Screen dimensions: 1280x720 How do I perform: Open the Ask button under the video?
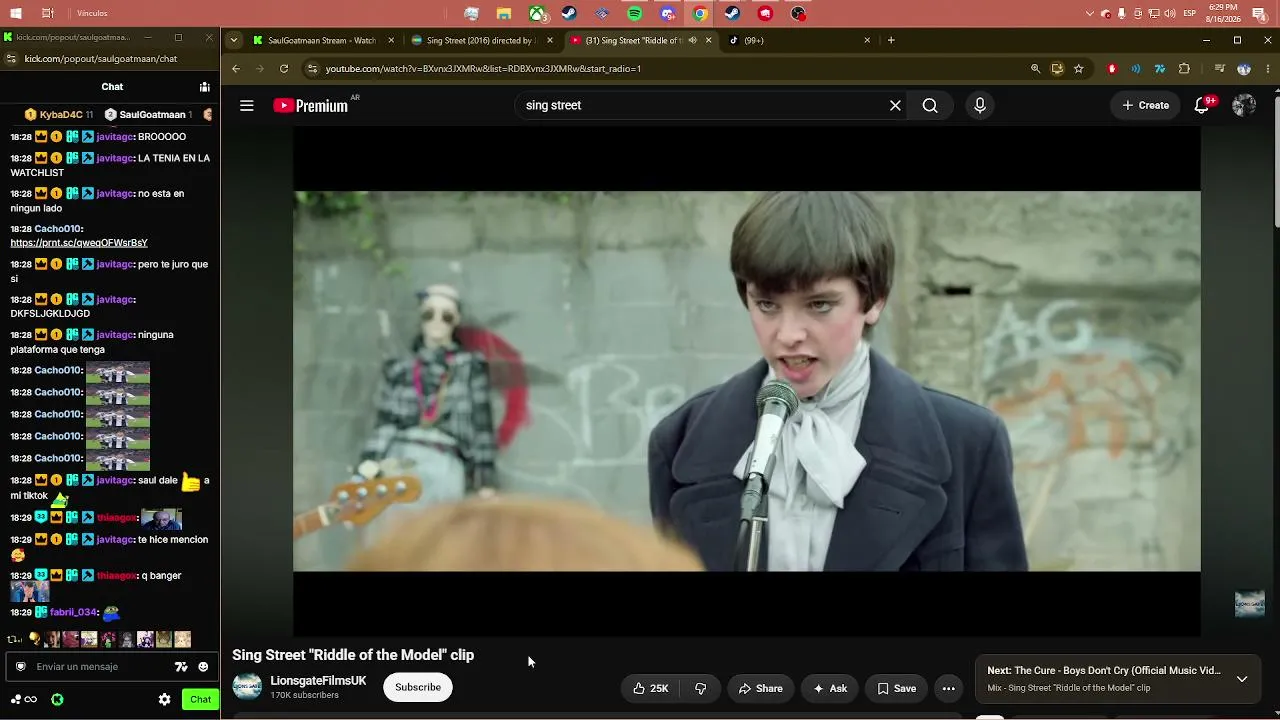831,688
